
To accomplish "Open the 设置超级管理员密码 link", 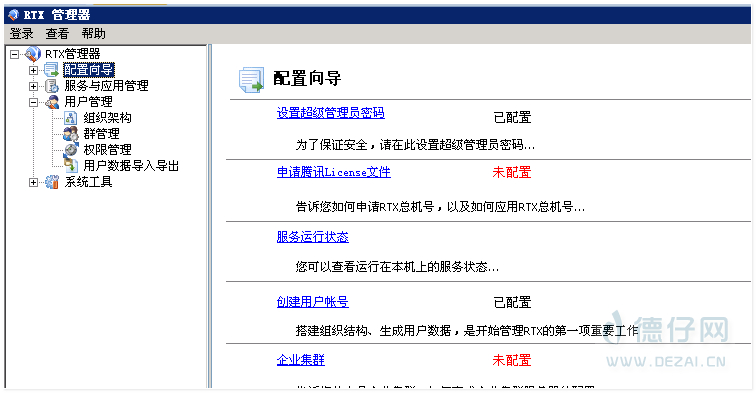I will tap(331, 113).
